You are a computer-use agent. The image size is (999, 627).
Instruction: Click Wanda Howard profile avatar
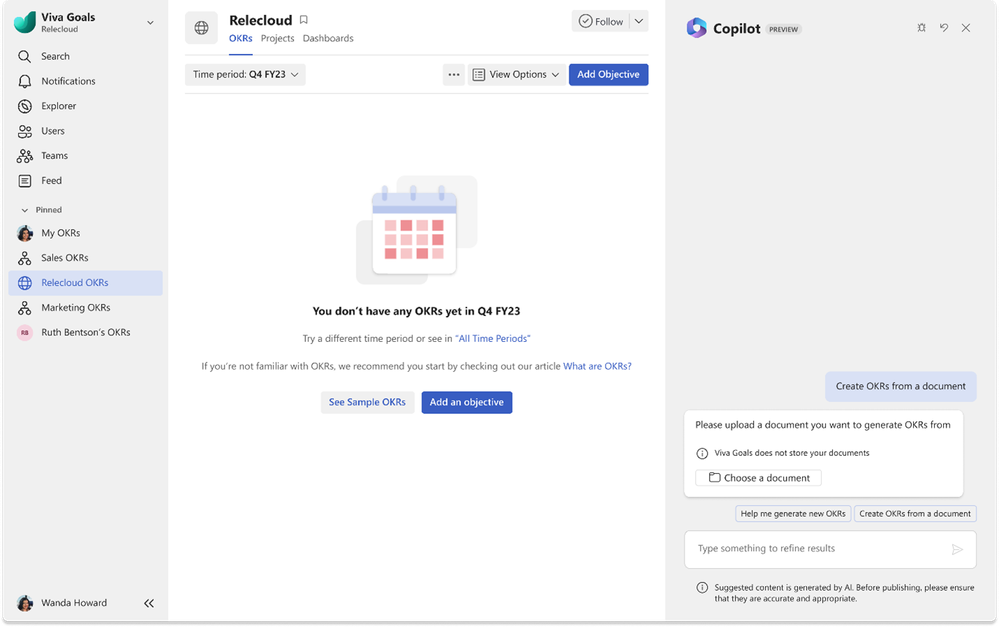(25, 603)
